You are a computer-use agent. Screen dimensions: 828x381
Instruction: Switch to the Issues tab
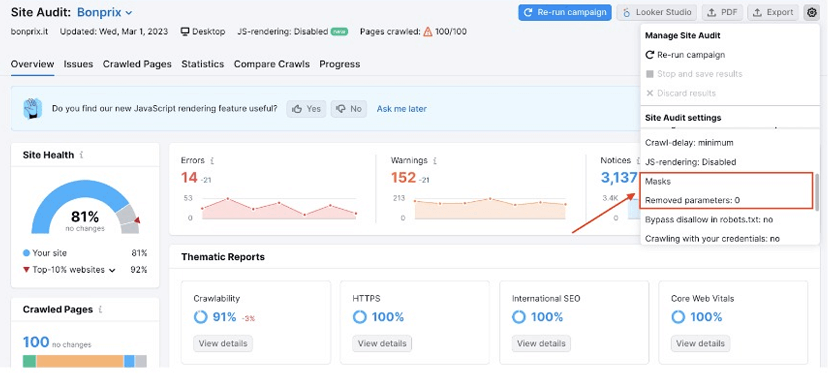78,64
